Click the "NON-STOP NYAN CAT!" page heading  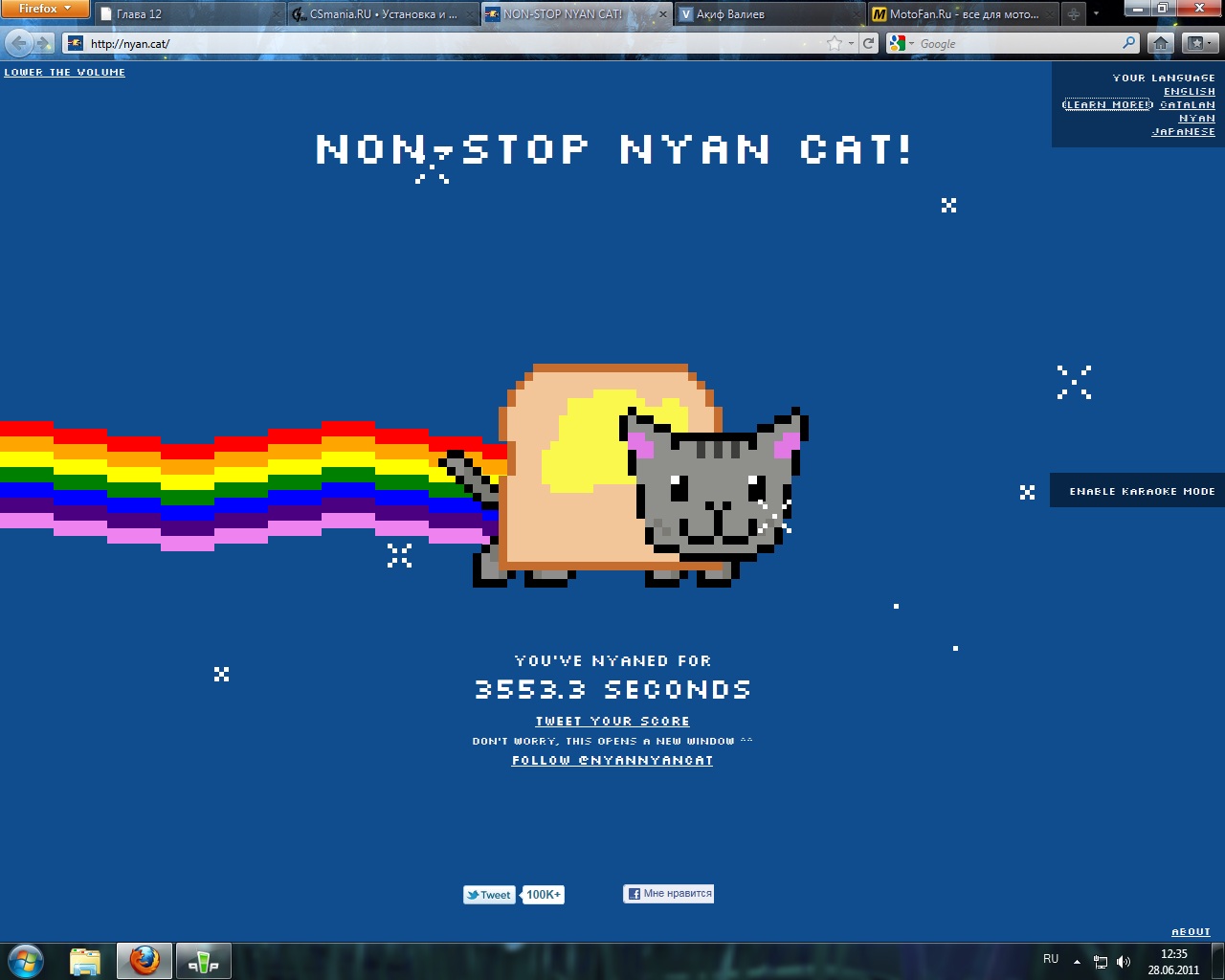pyautogui.click(x=612, y=149)
